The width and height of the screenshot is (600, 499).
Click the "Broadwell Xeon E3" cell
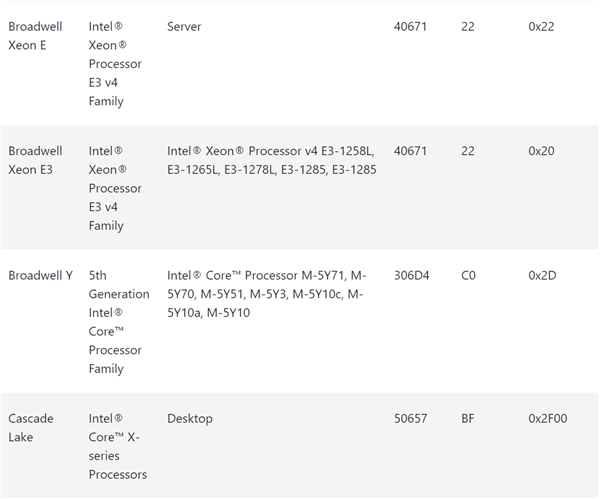[35, 160]
